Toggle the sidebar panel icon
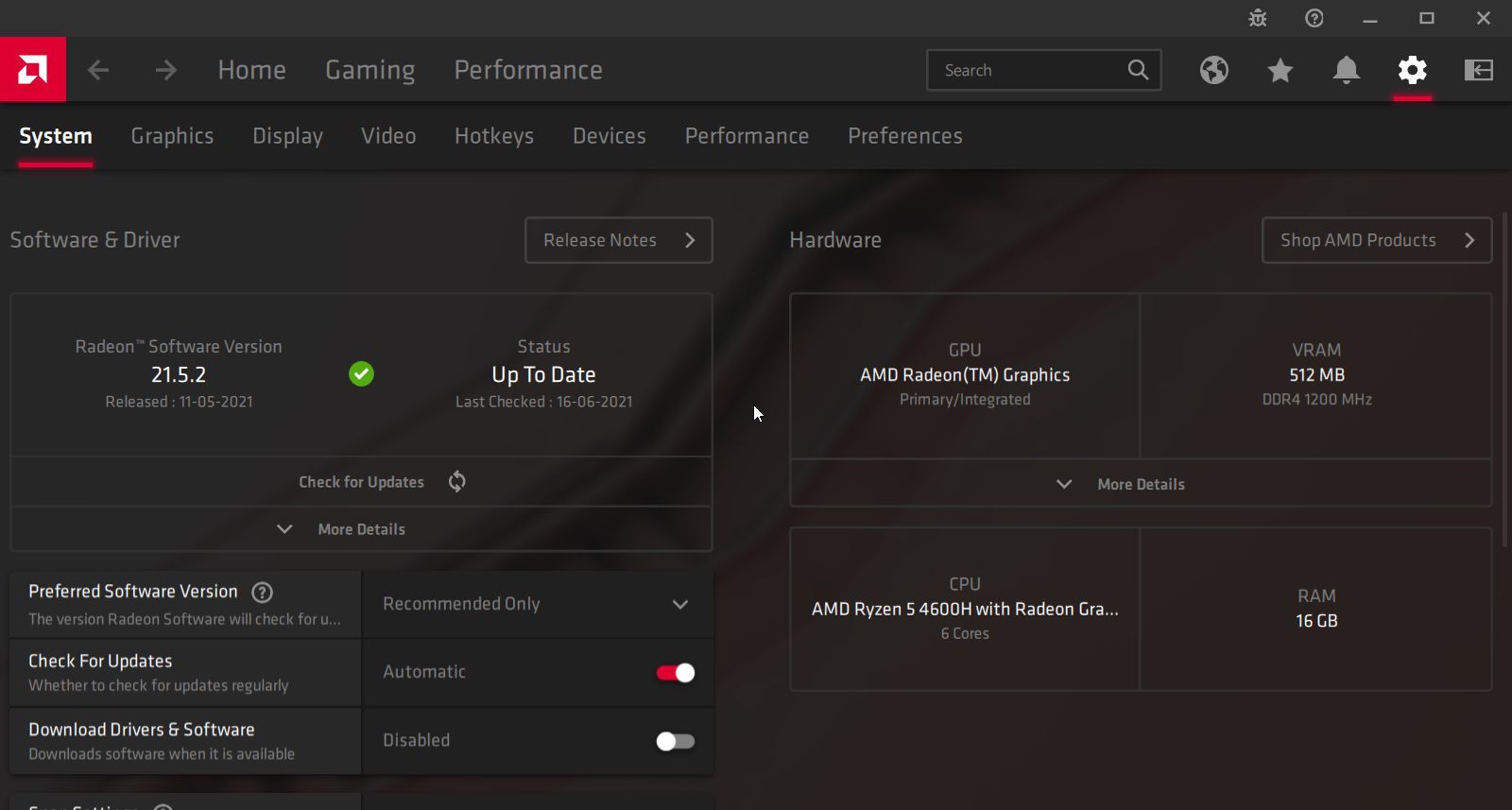 coord(1478,70)
